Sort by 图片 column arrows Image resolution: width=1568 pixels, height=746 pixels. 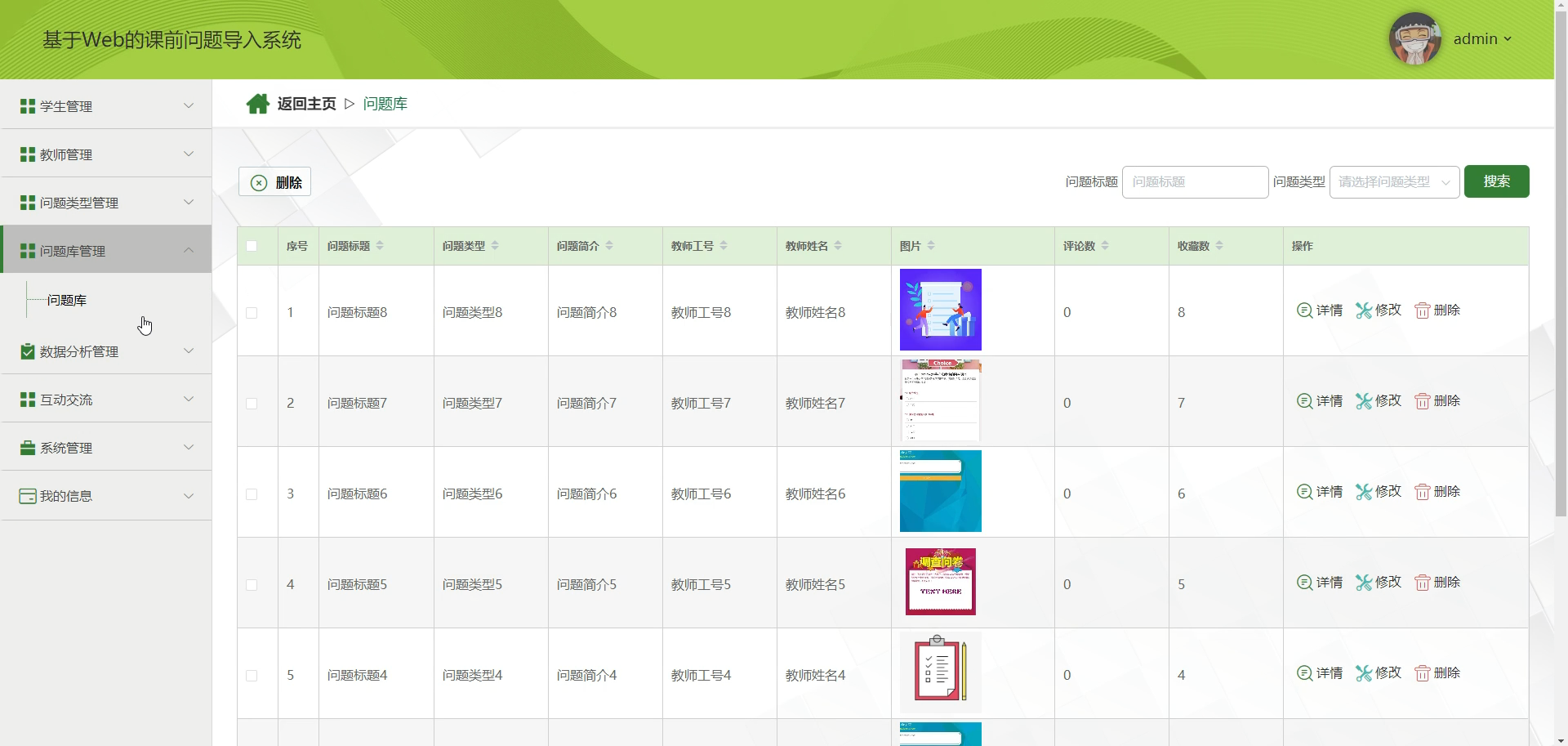(931, 246)
